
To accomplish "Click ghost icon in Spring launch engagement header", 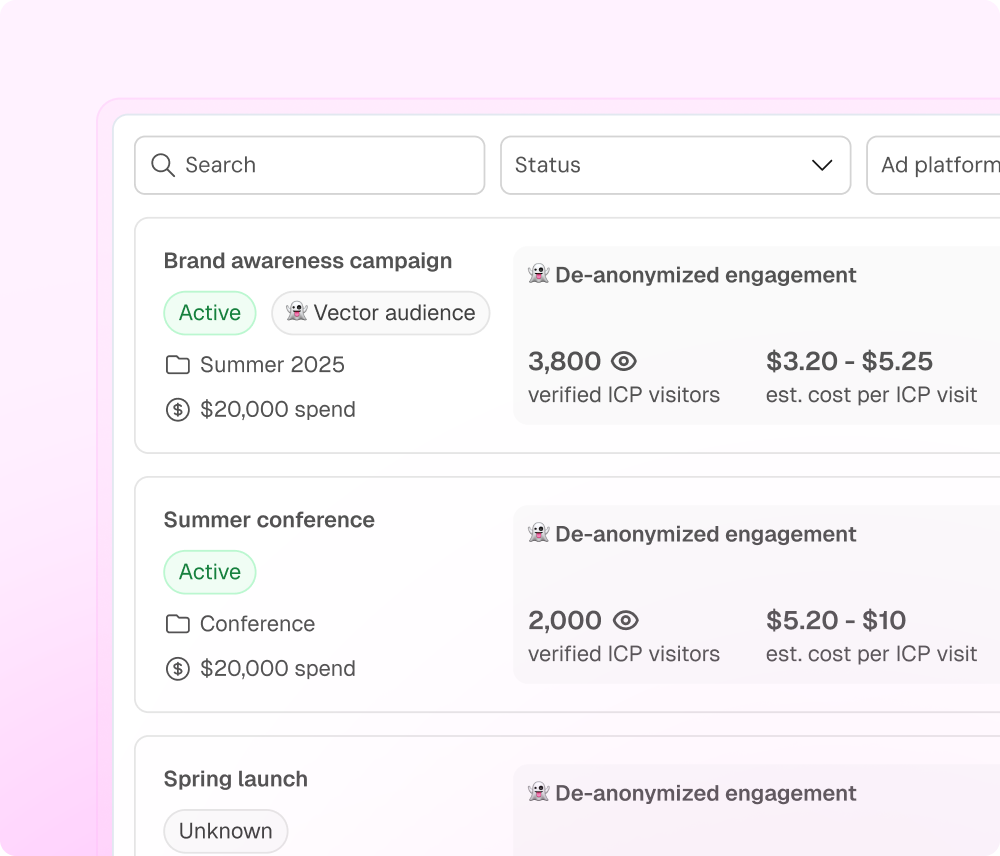I will click(x=539, y=792).
